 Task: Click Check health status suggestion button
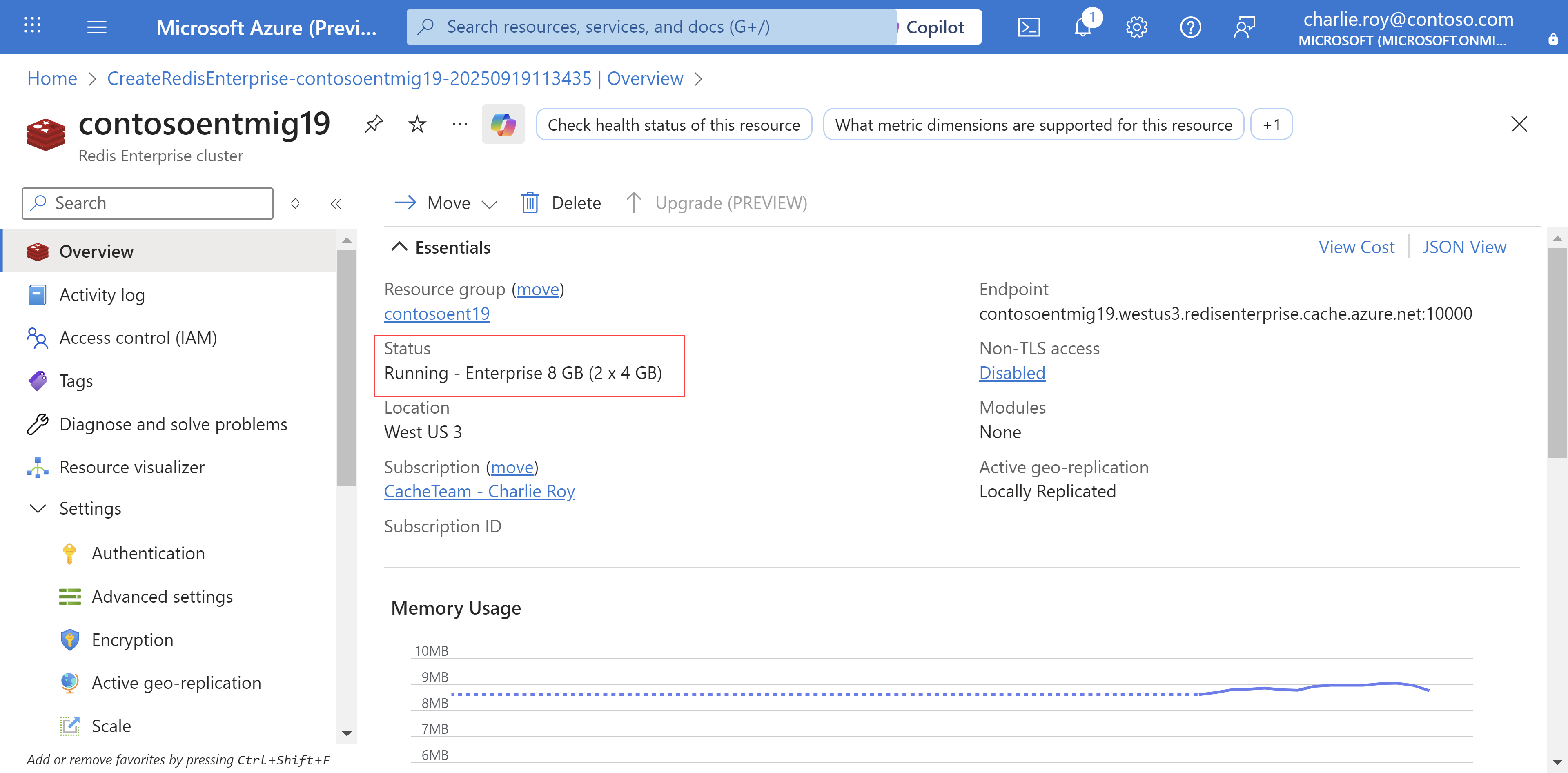(673, 125)
